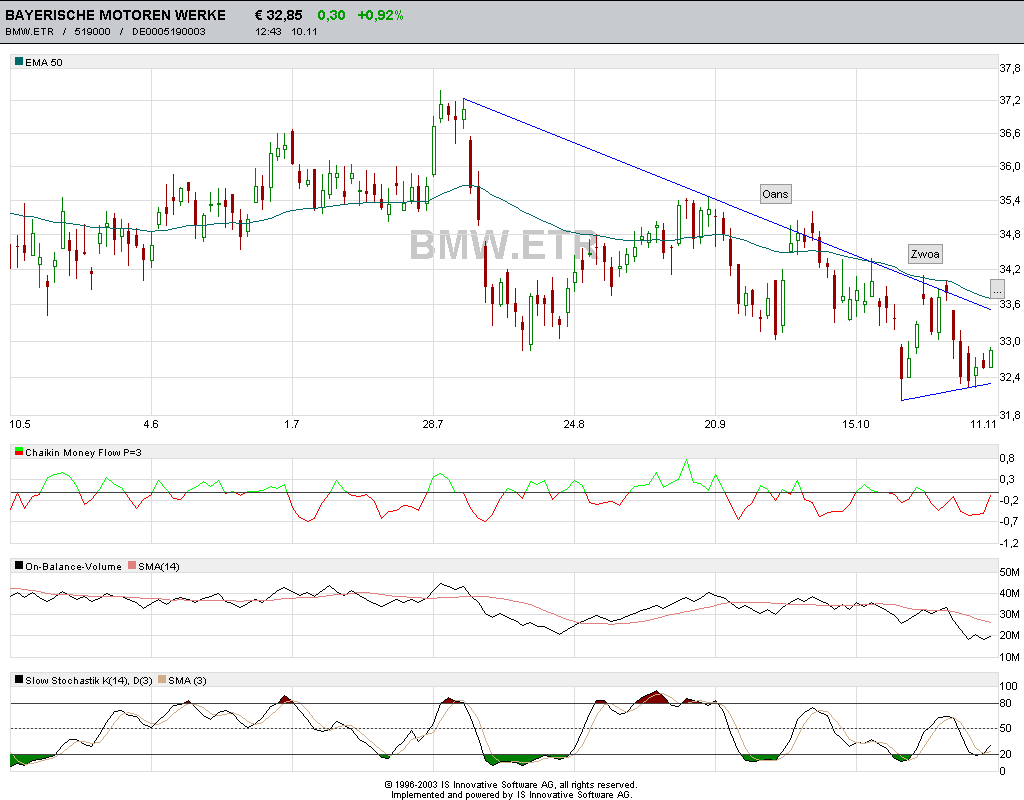Click the 'Slow Stochastik K(14), D(3)' label
1024x800 pixels.
(89, 680)
